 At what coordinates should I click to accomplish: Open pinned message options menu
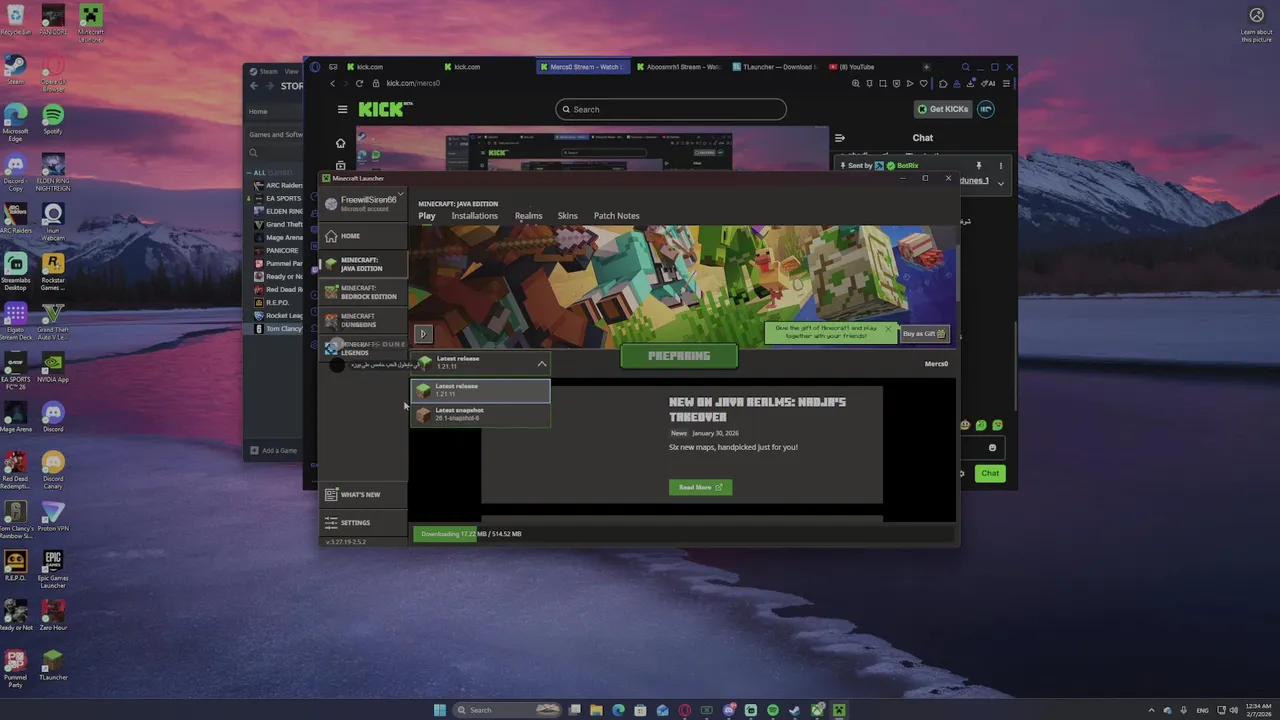pos(1000,165)
